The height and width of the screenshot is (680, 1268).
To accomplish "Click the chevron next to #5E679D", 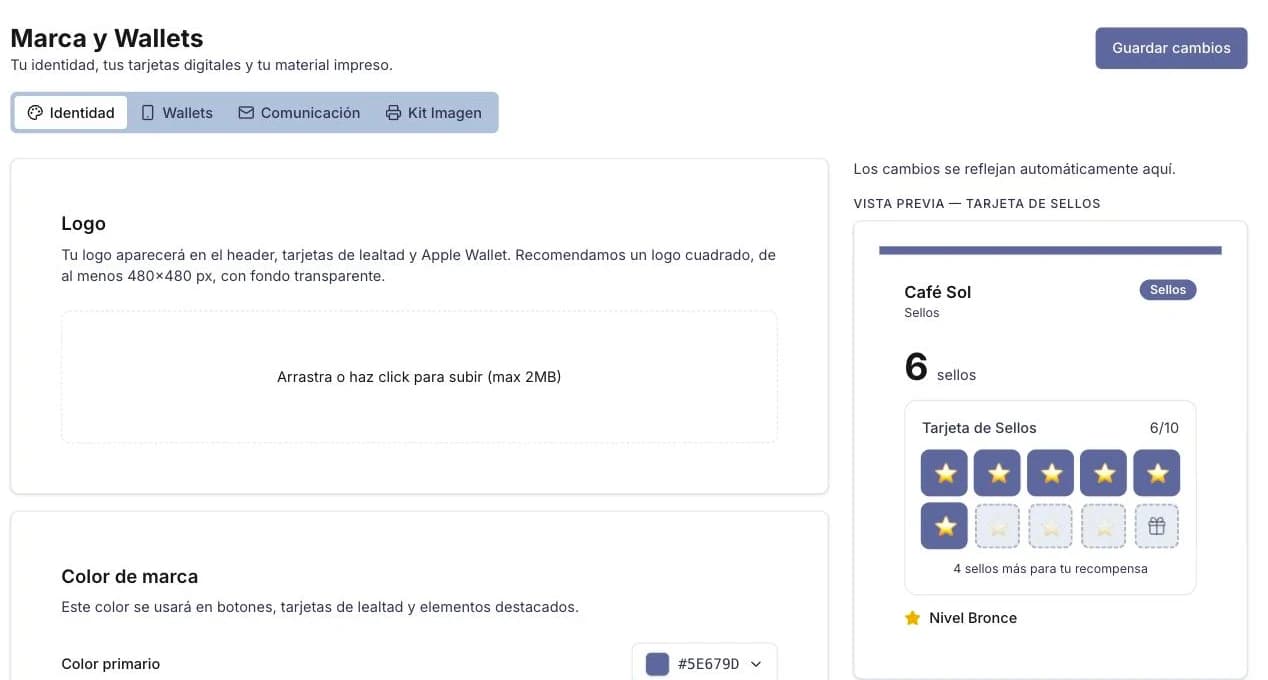I will click(x=756, y=664).
